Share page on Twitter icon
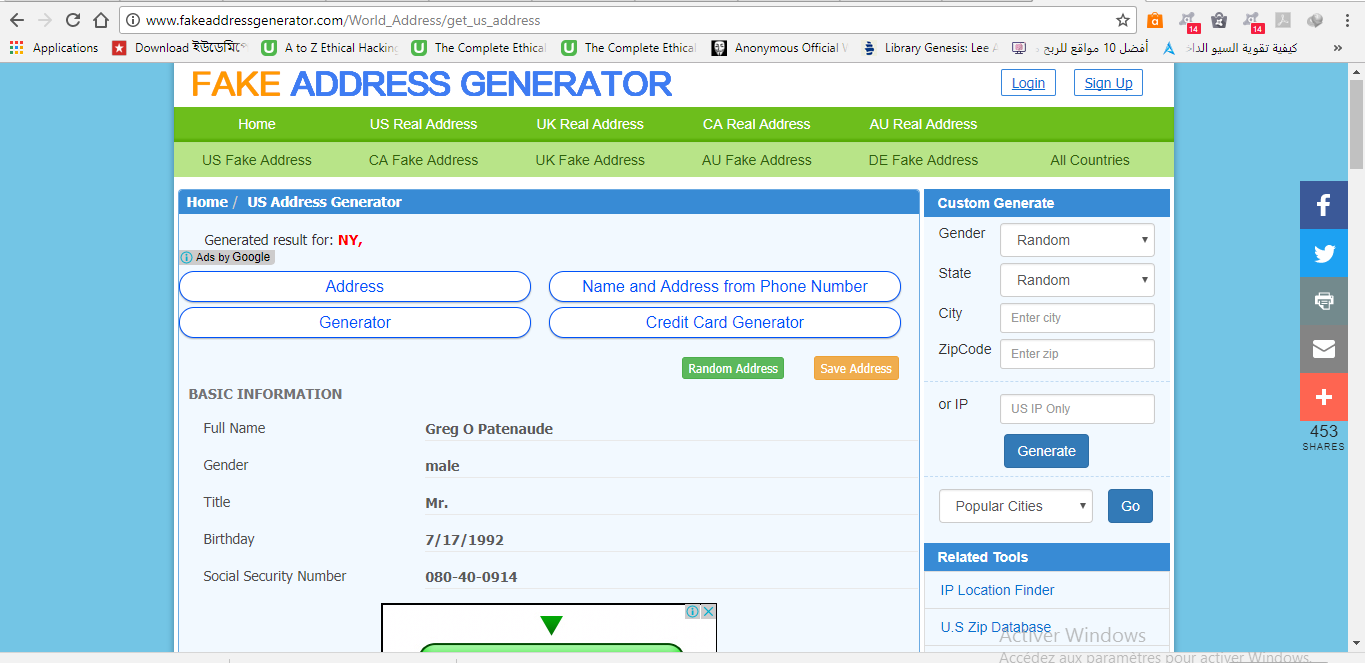The height and width of the screenshot is (663, 1365). pos(1324,253)
